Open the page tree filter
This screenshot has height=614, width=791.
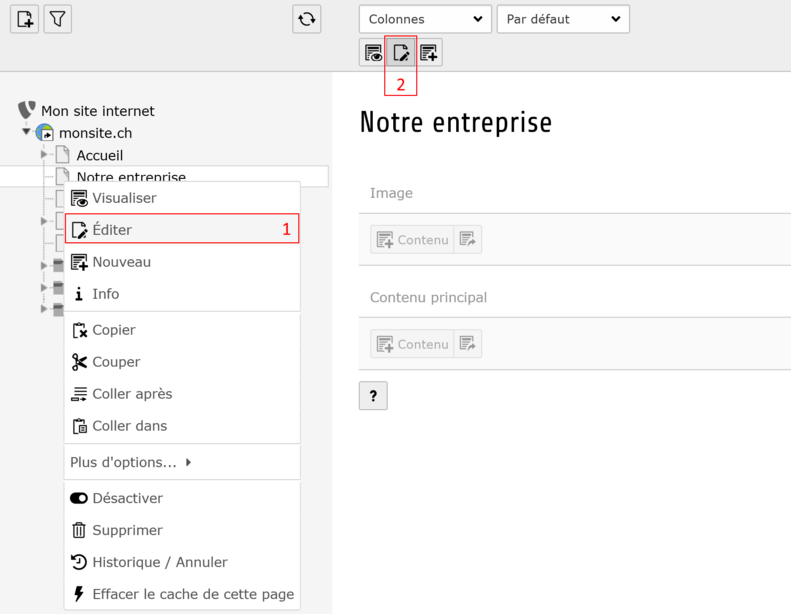click(x=58, y=19)
